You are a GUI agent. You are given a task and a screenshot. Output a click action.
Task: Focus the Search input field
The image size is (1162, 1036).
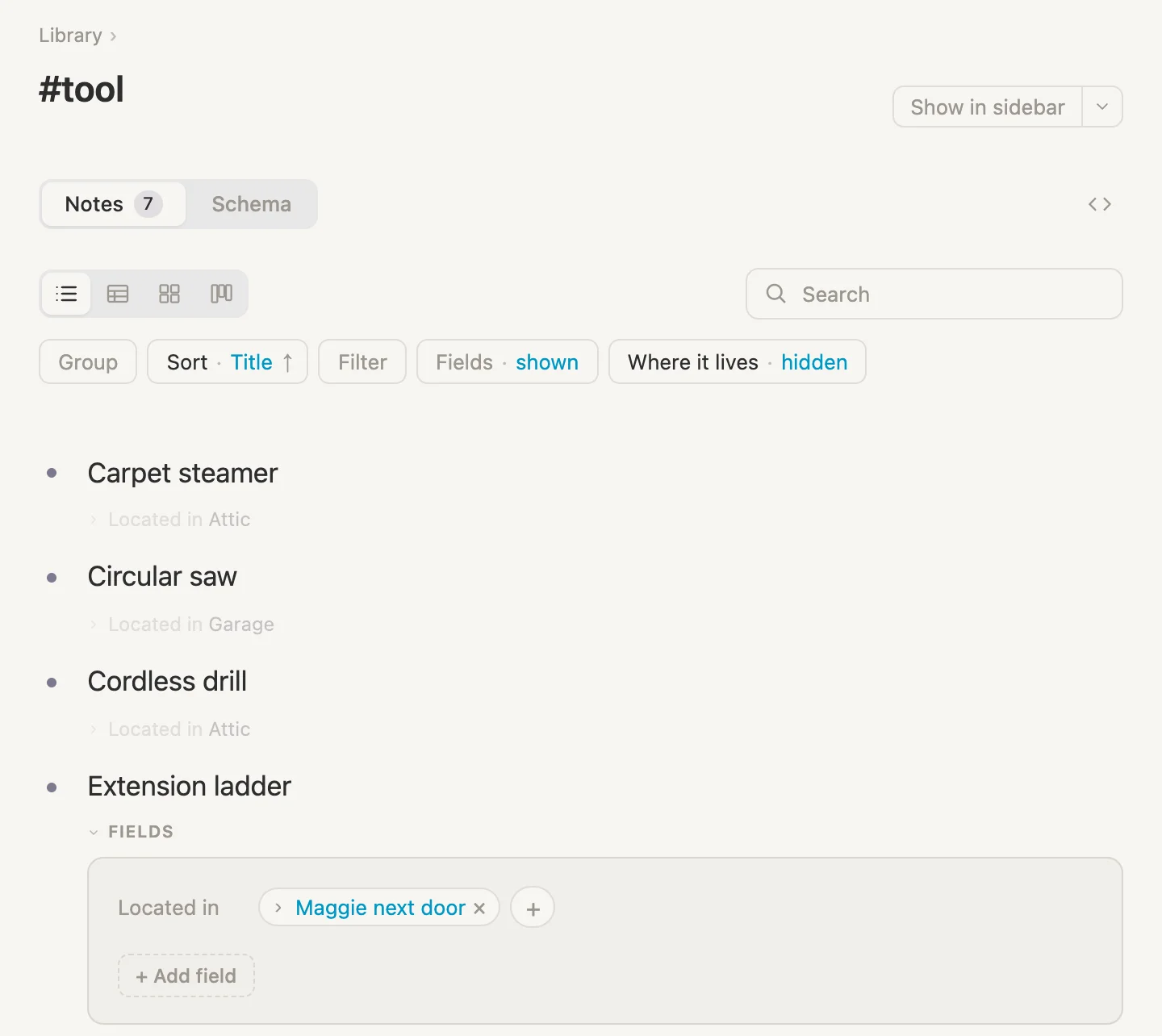[934, 294]
